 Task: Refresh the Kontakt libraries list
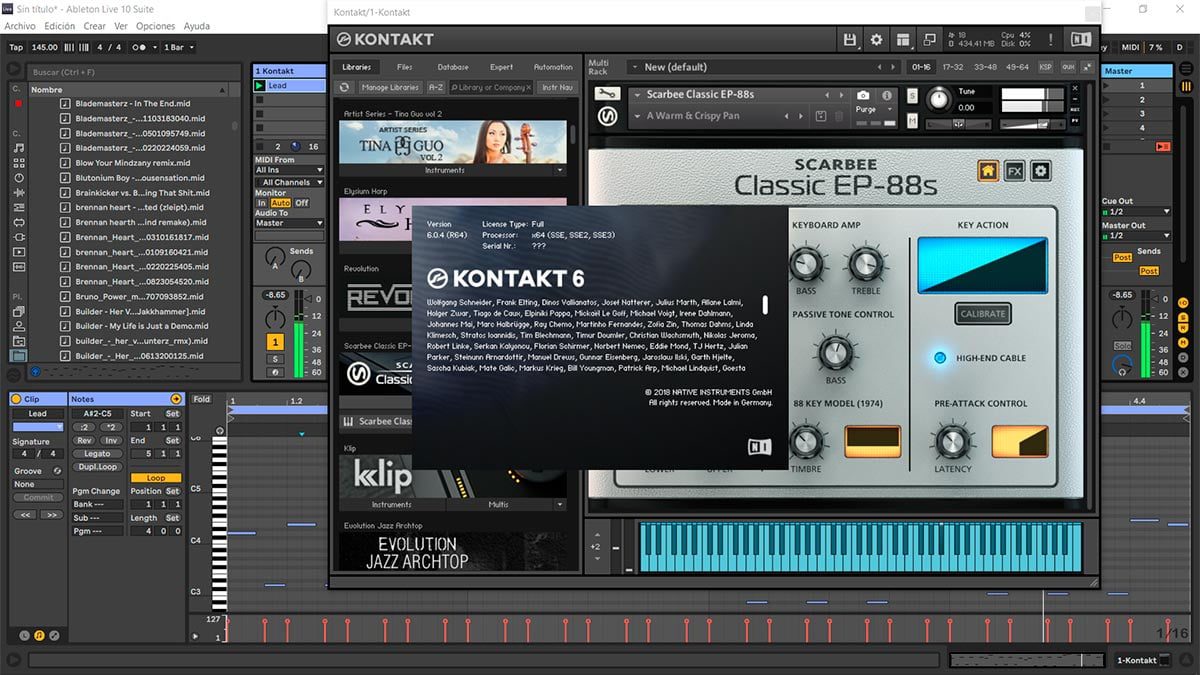[345, 88]
